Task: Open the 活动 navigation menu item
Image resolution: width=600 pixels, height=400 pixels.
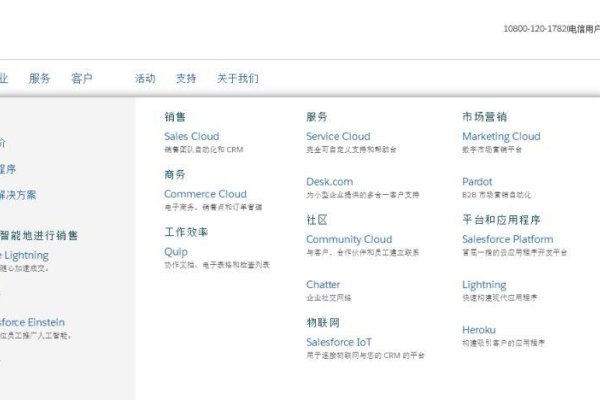Action: pos(145,78)
